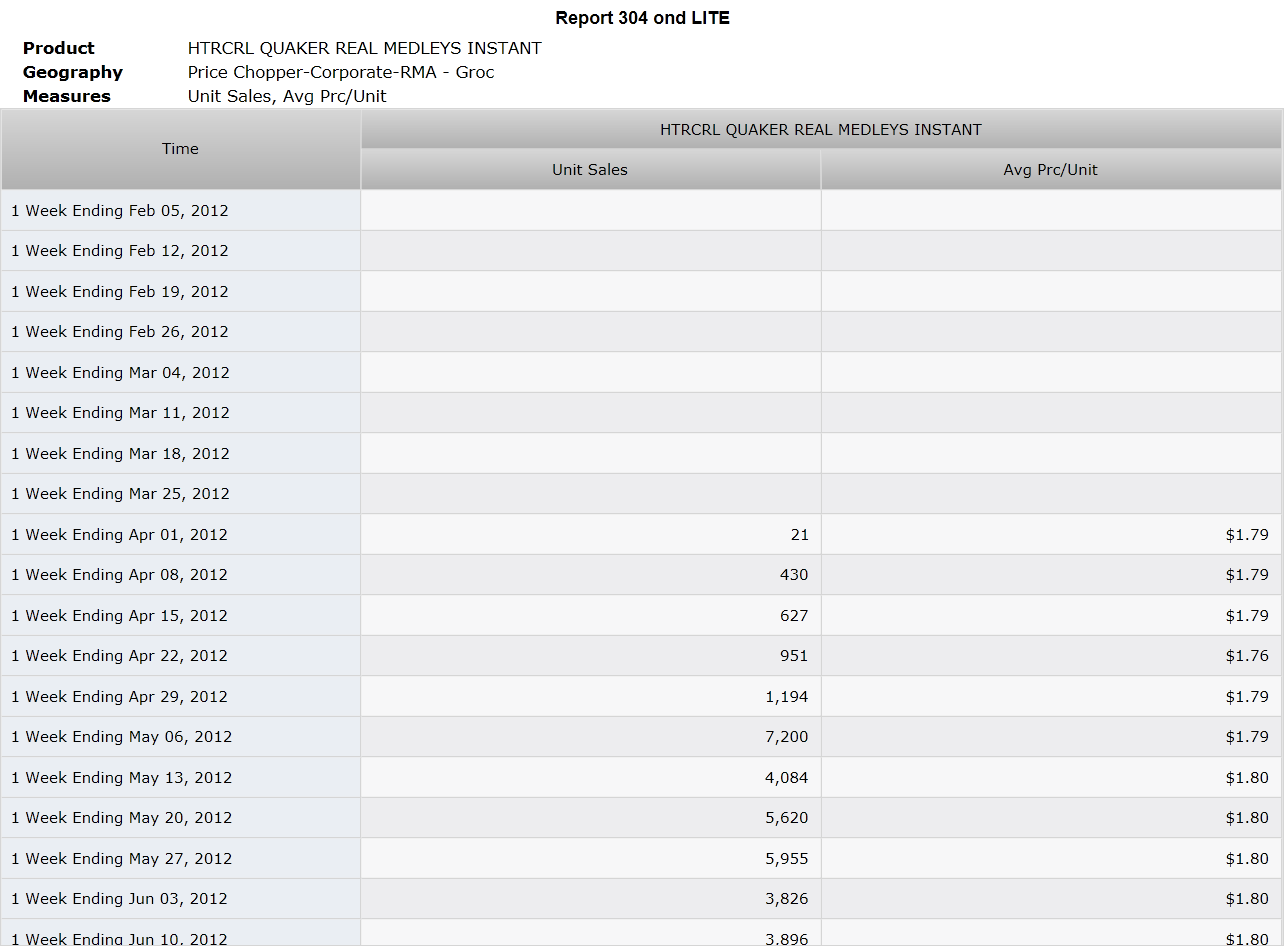
Task: Click unit sales value 4,084
Action: pyautogui.click(x=787, y=777)
